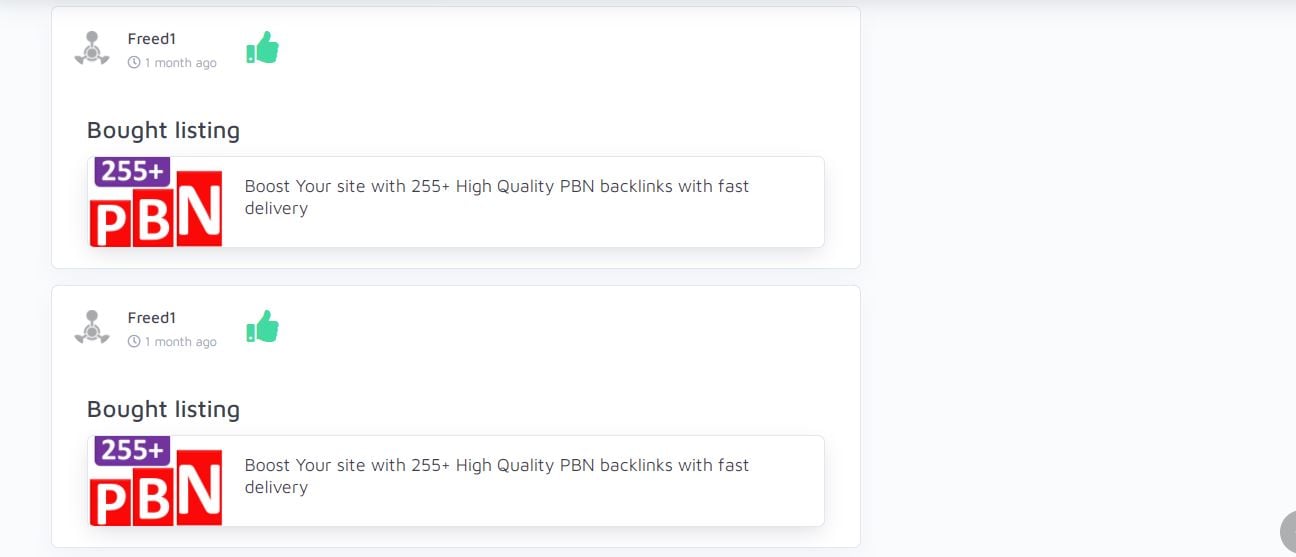Click the green thumbs-up on the first review

[x=263, y=48]
